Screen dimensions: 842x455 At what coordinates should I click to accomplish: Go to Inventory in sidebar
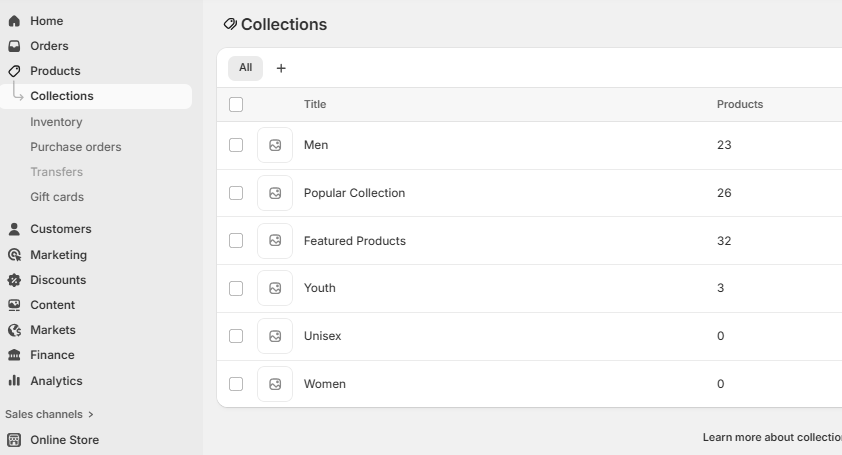[x=56, y=122]
